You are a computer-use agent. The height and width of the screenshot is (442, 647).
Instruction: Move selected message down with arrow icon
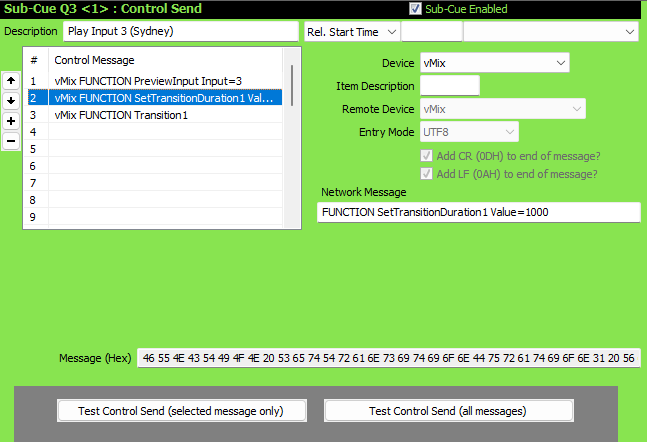pyautogui.click(x=11, y=101)
